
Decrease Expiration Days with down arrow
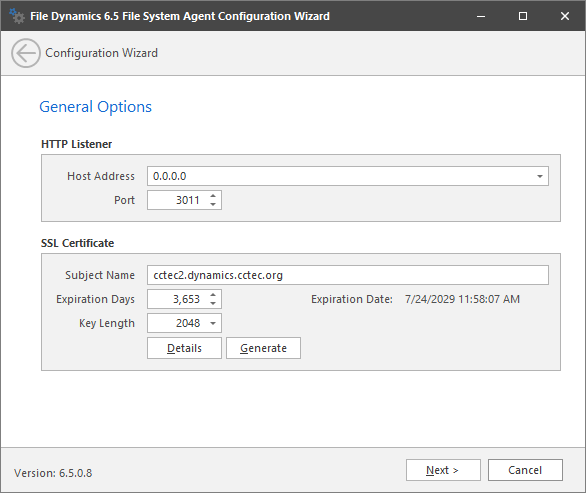213,303
